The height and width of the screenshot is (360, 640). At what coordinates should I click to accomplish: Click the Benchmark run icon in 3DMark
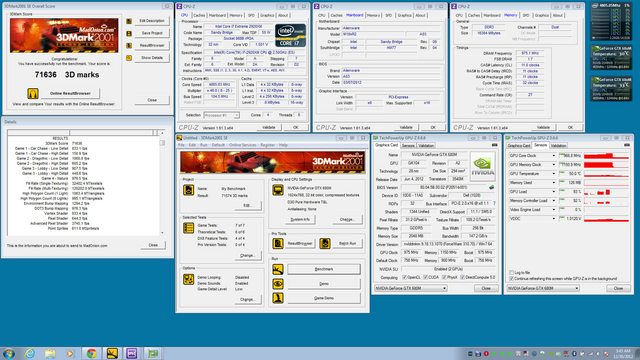(x=278, y=269)
